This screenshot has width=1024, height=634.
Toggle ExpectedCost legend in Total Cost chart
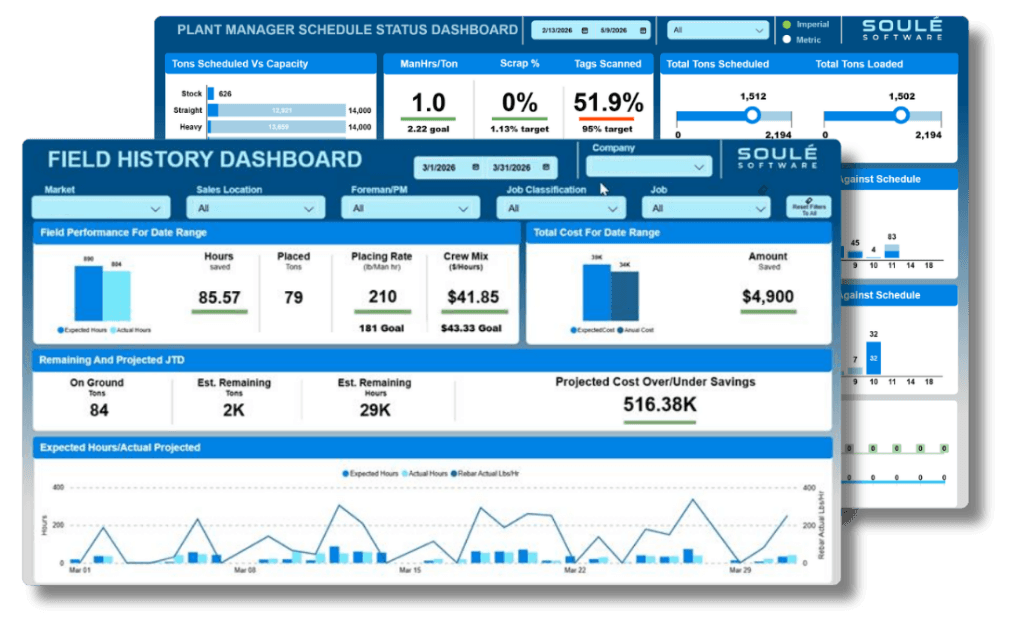click(593, 330)
